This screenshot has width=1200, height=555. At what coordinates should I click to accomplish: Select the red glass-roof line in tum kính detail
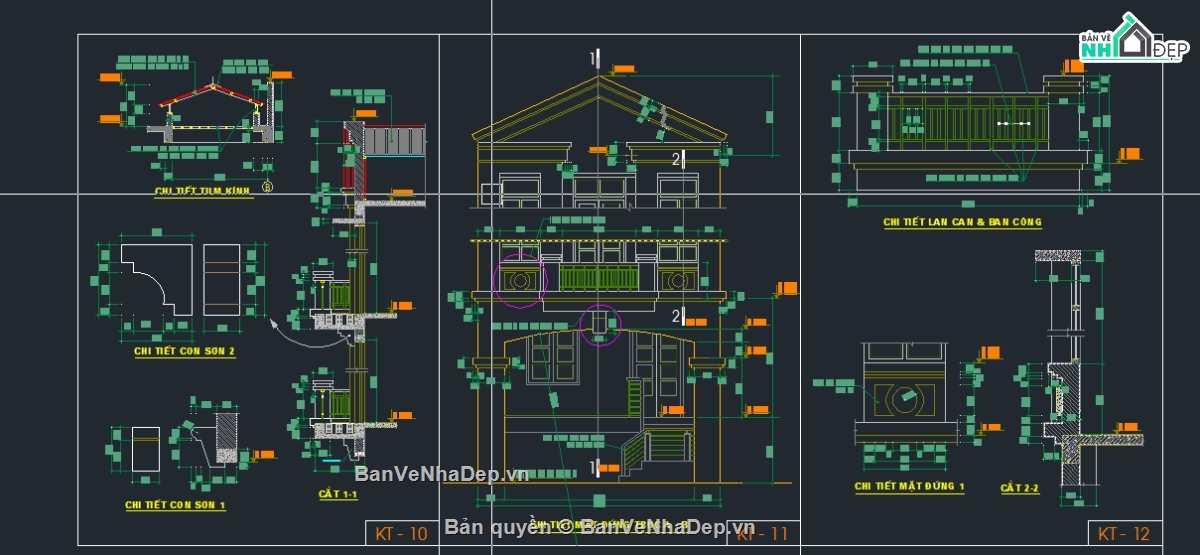point(212,96)
